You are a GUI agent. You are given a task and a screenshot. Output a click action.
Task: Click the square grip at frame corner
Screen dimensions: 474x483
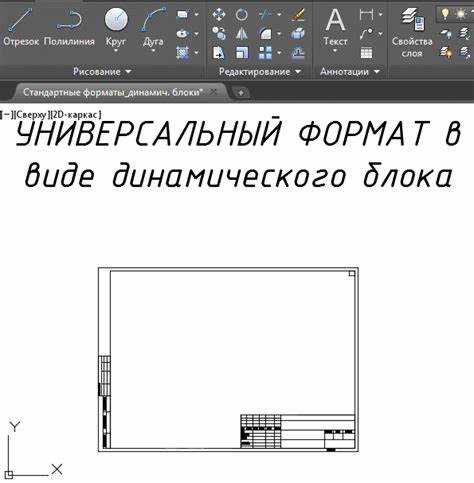pyautogui.click(x=352, y=274)
